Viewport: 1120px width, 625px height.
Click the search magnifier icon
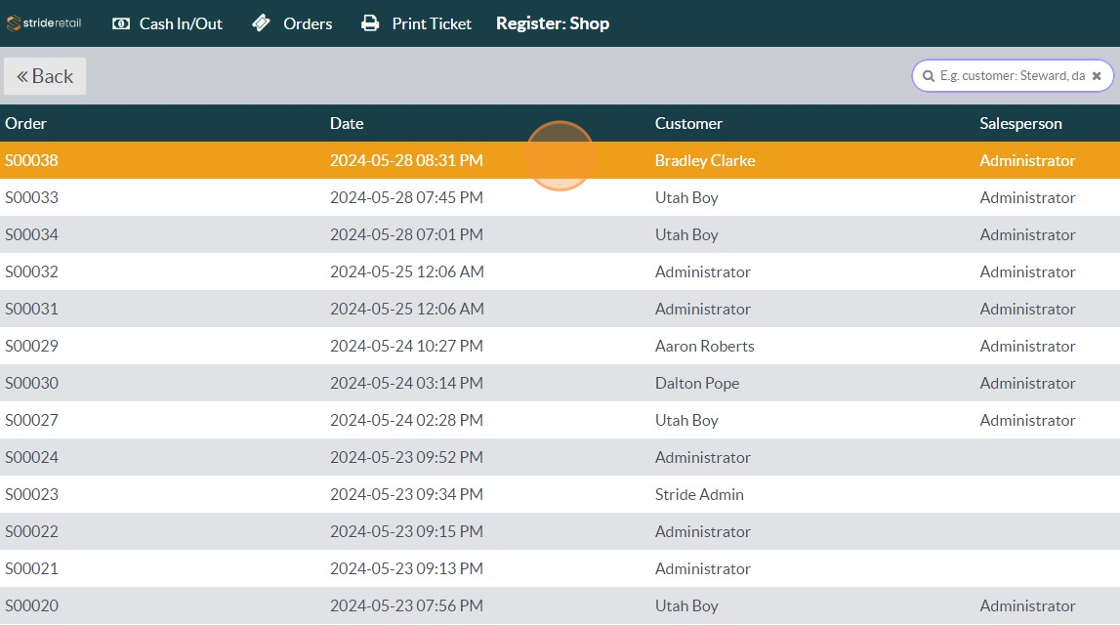pos(928,76)
